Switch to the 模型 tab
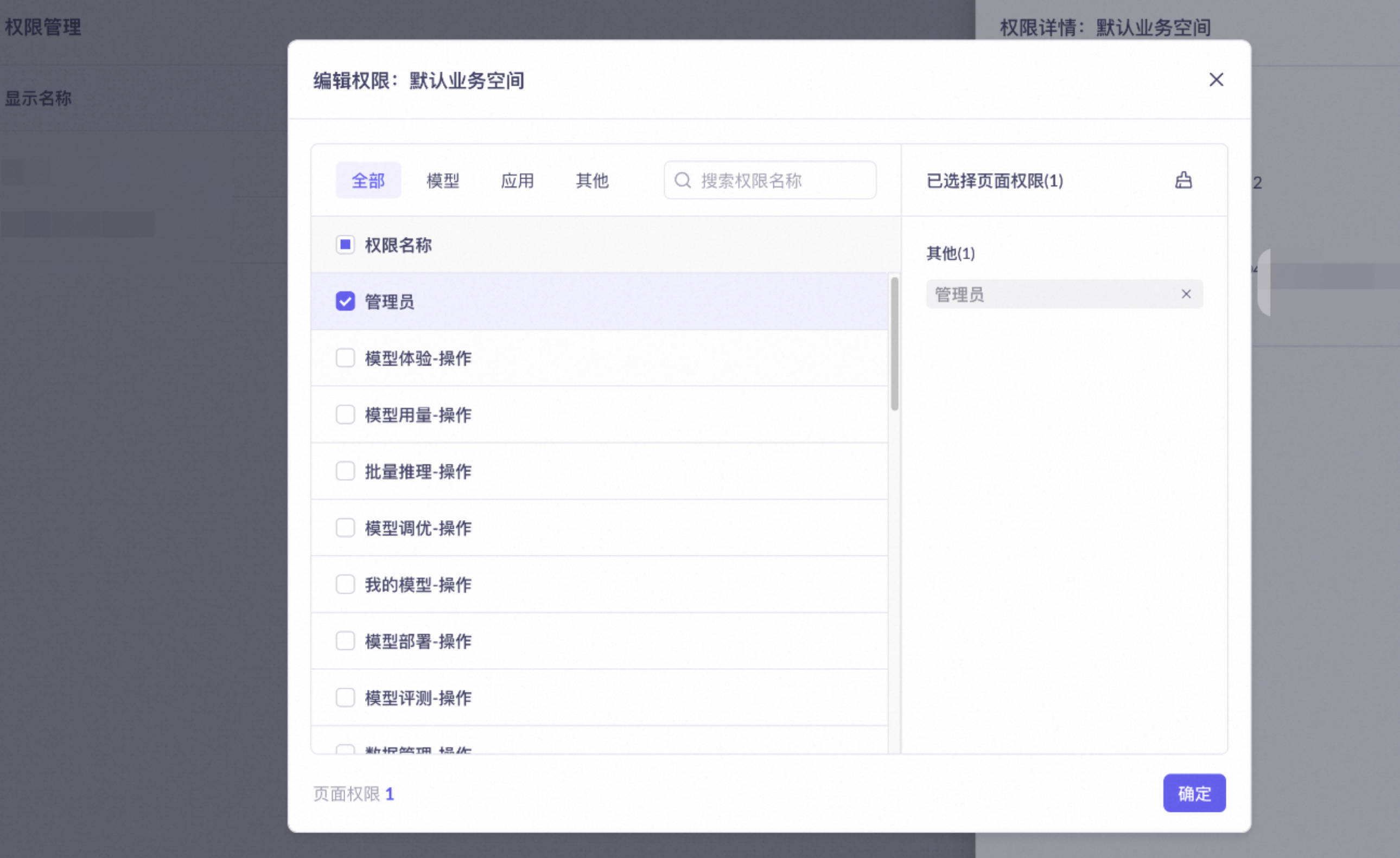 (443, 181)
